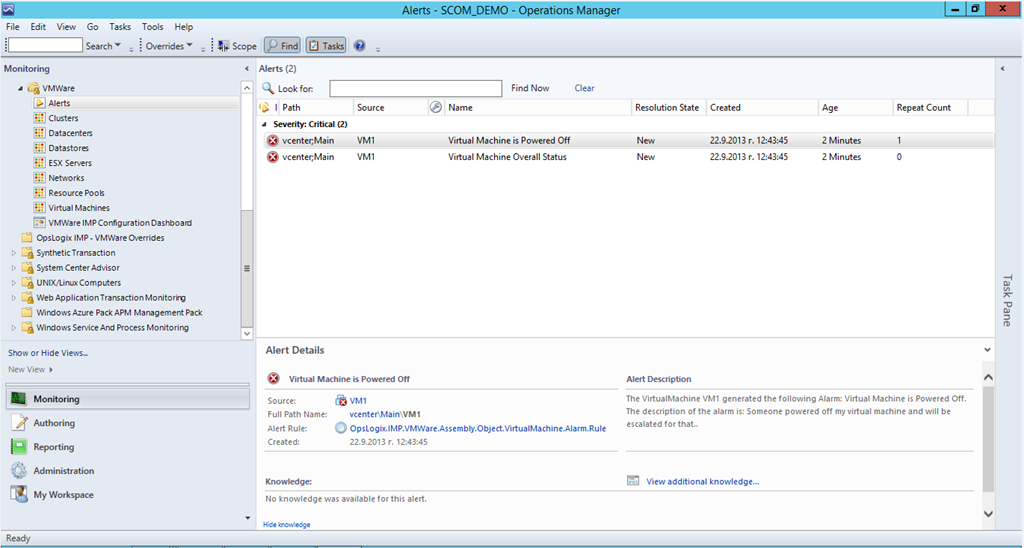
Task: Collapse the Alert Details pane chevron
Action: tap(987, 350)
